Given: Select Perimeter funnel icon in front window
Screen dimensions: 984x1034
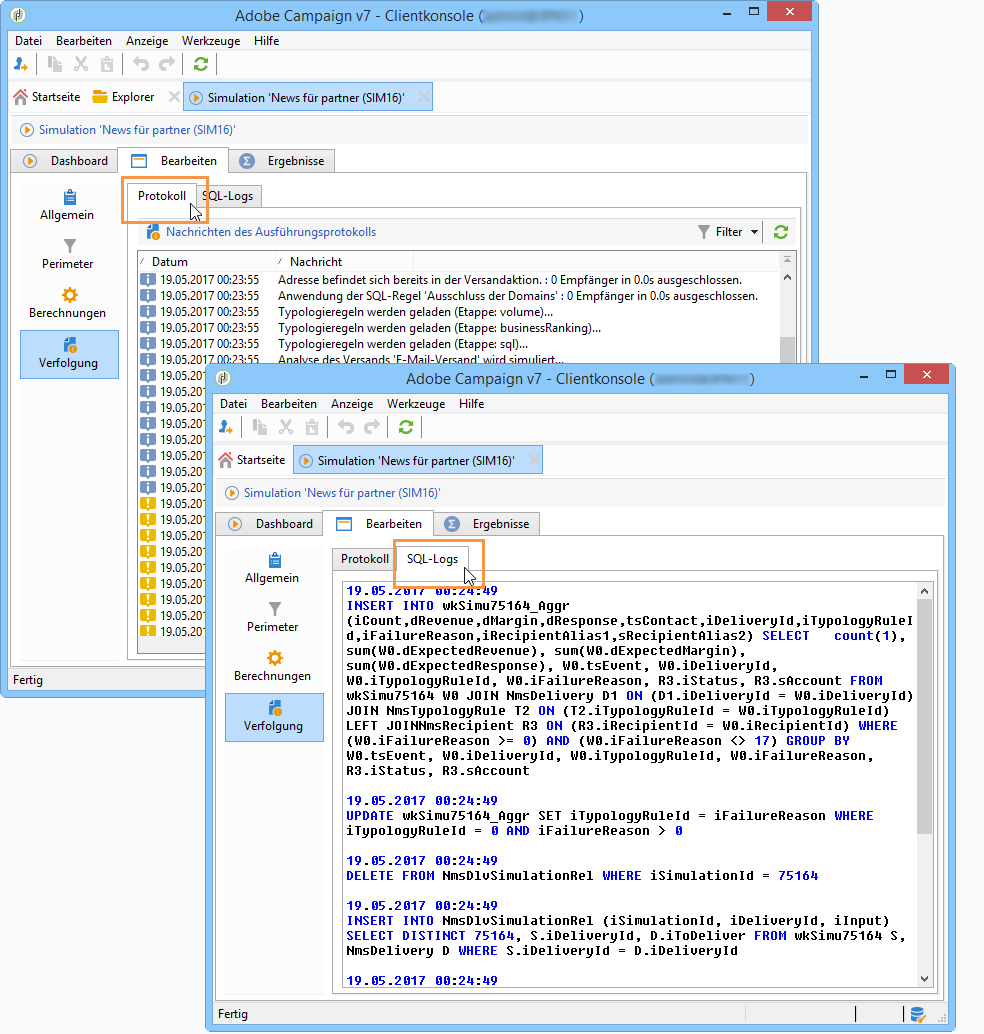Looking at the screenshot, I should pyautogui.click(x=274, y=608).
